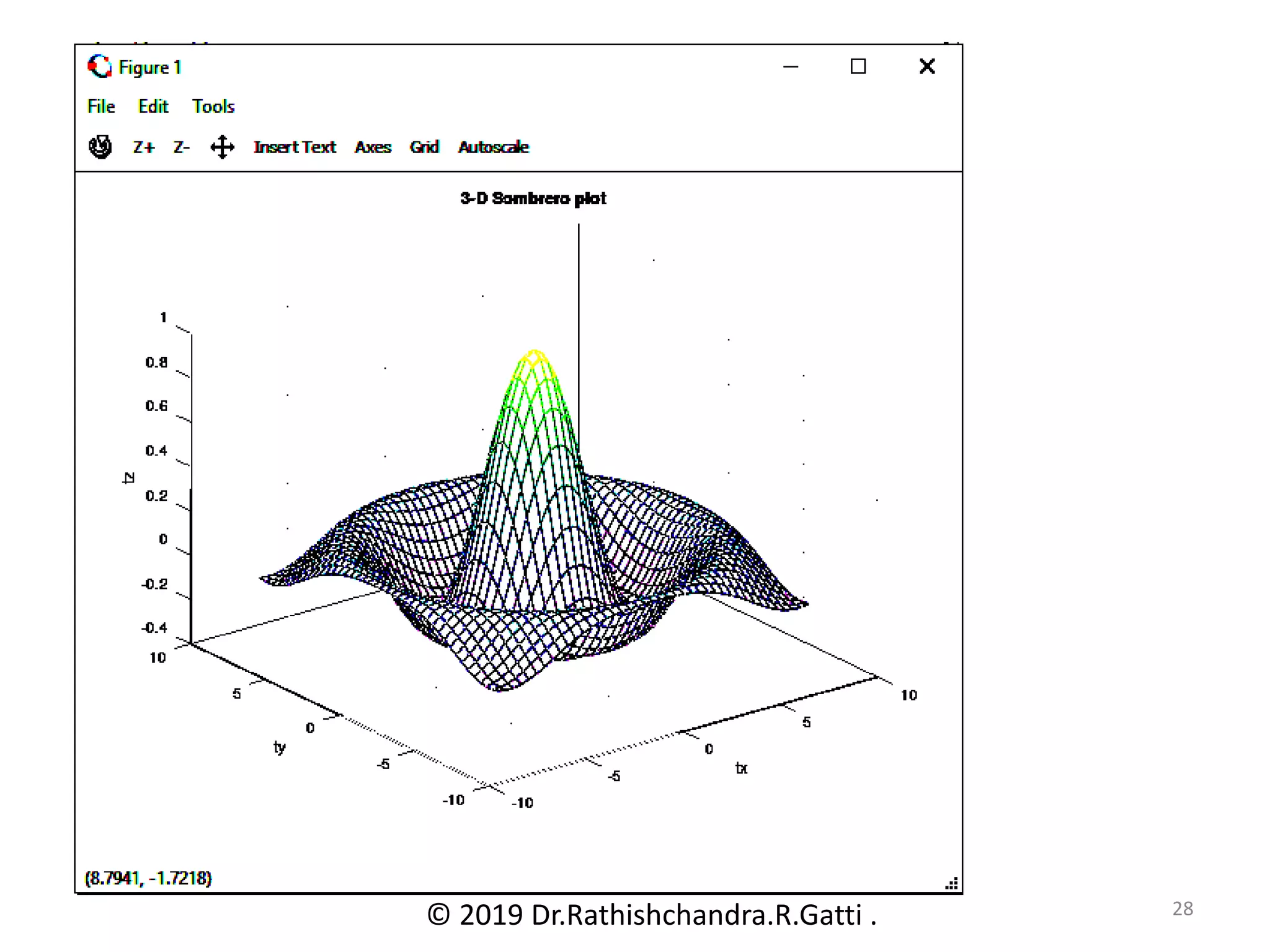1270x952 pixels.
Task: Toggle the Axes display
Action: 373,148
